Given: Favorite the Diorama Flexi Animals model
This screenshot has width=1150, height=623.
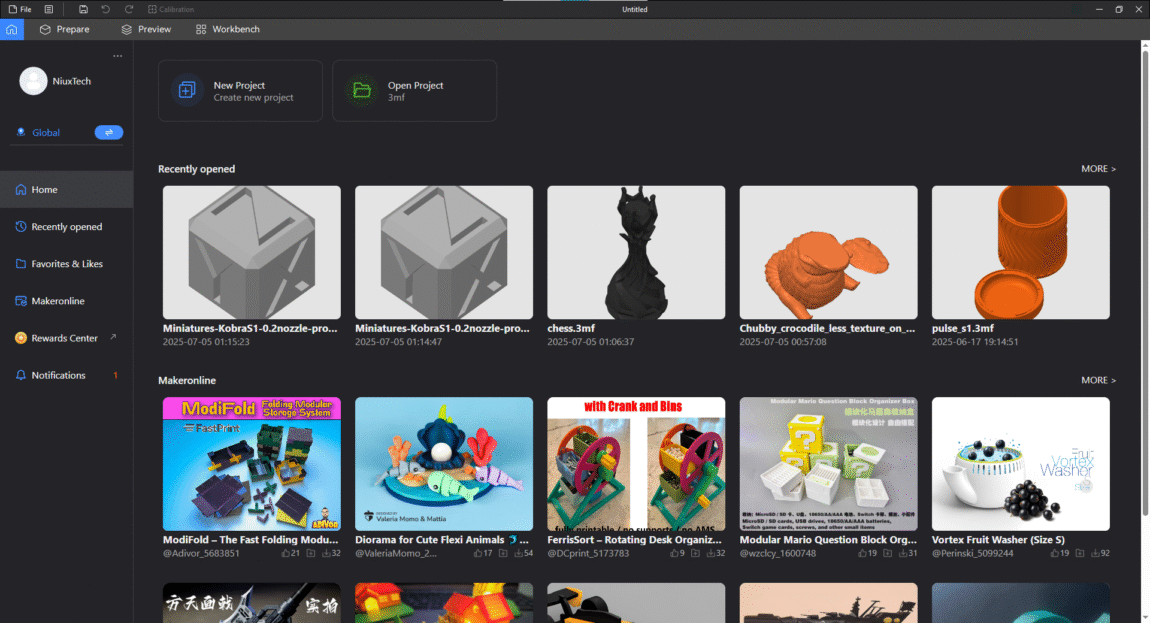Looking at the screenshot, I should 503,553.
